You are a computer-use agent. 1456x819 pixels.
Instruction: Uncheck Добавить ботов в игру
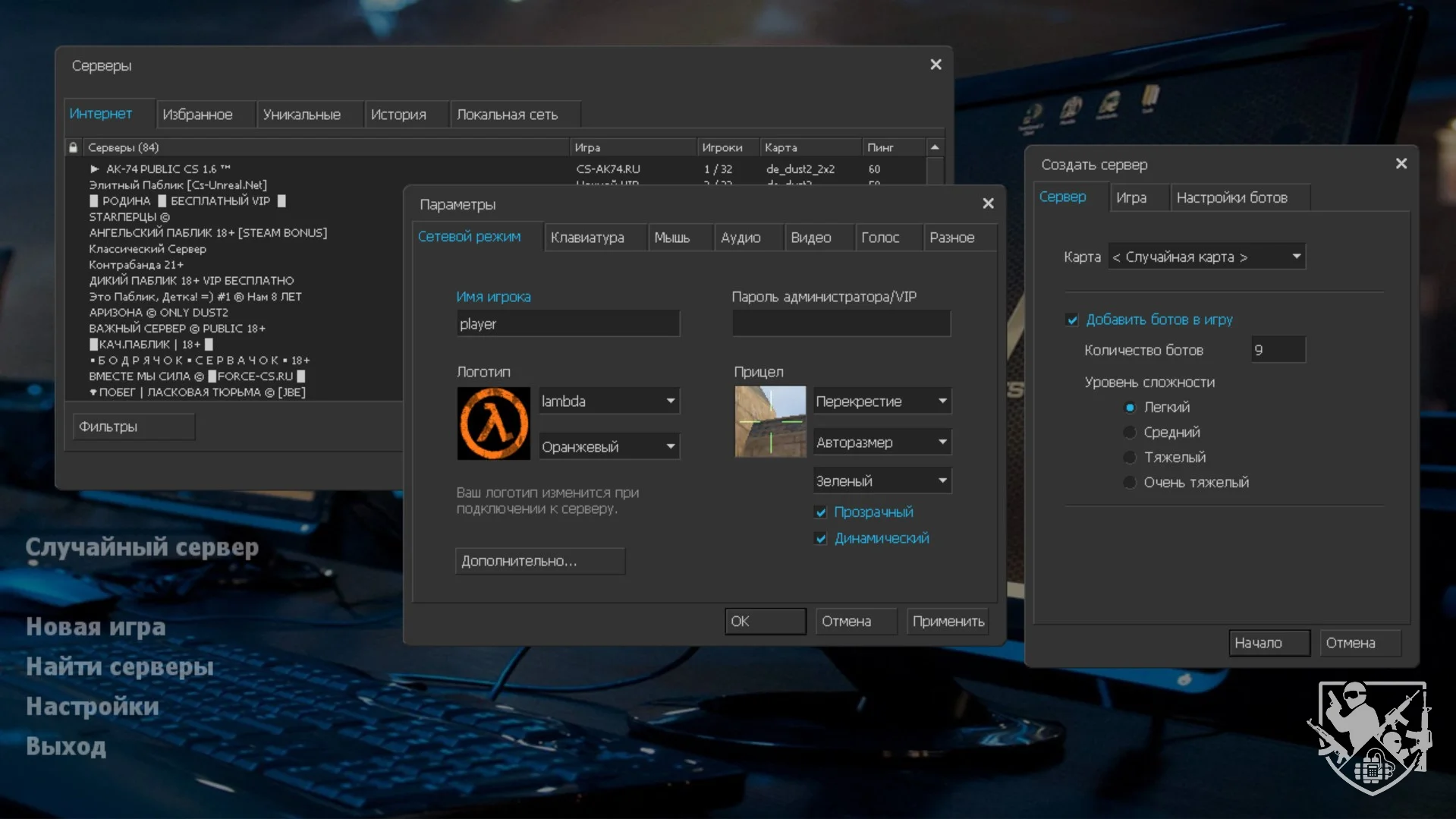(1072, 320)
